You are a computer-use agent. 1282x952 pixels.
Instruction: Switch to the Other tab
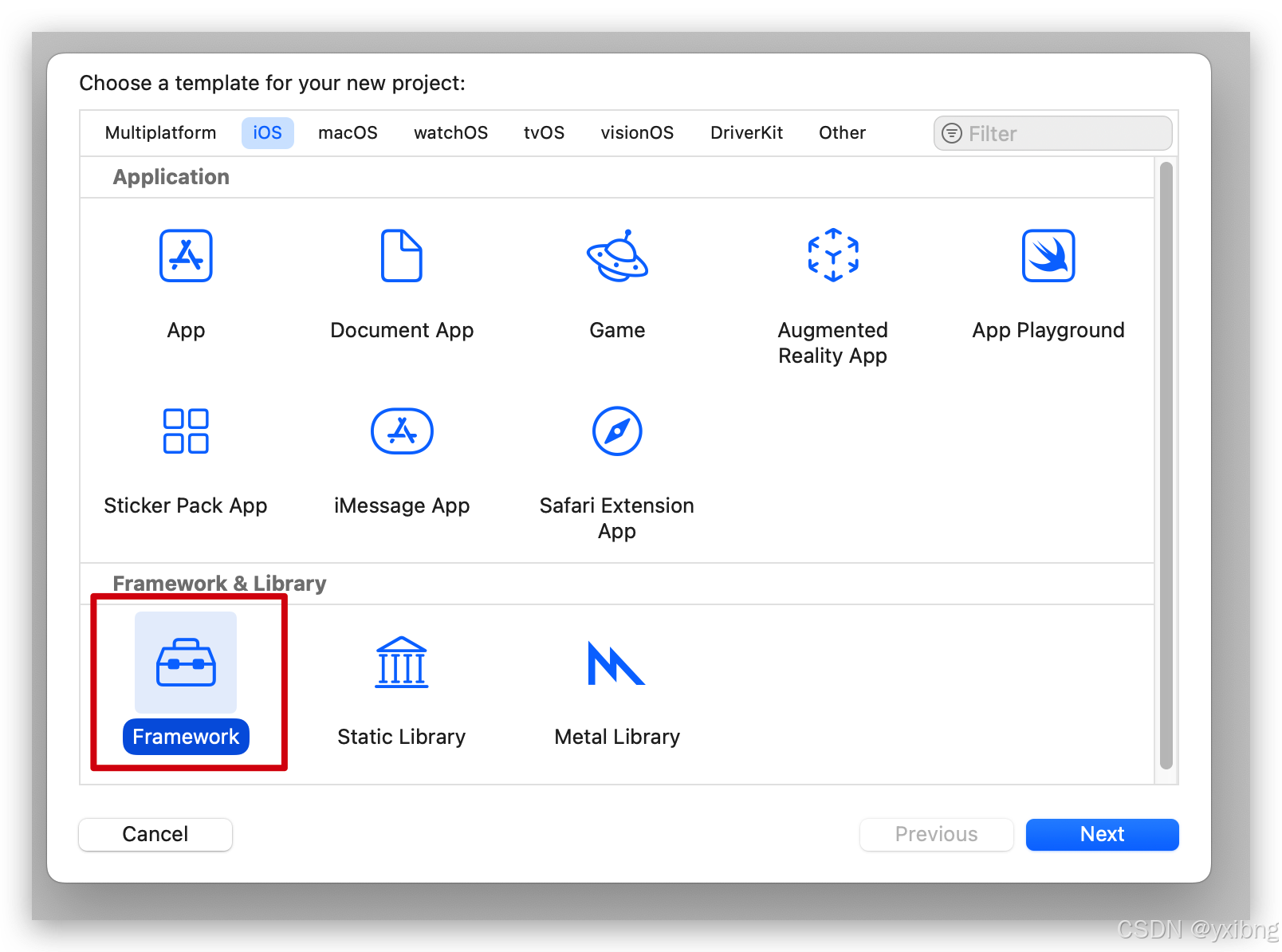pos(842,133)
